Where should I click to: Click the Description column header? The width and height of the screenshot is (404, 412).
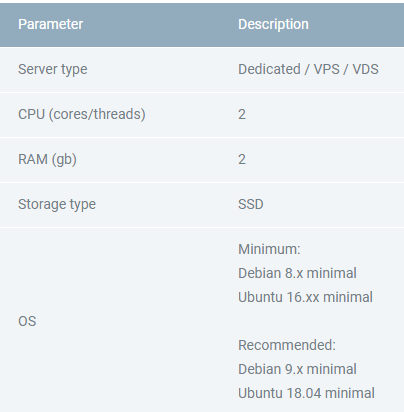tap(273, 24)
